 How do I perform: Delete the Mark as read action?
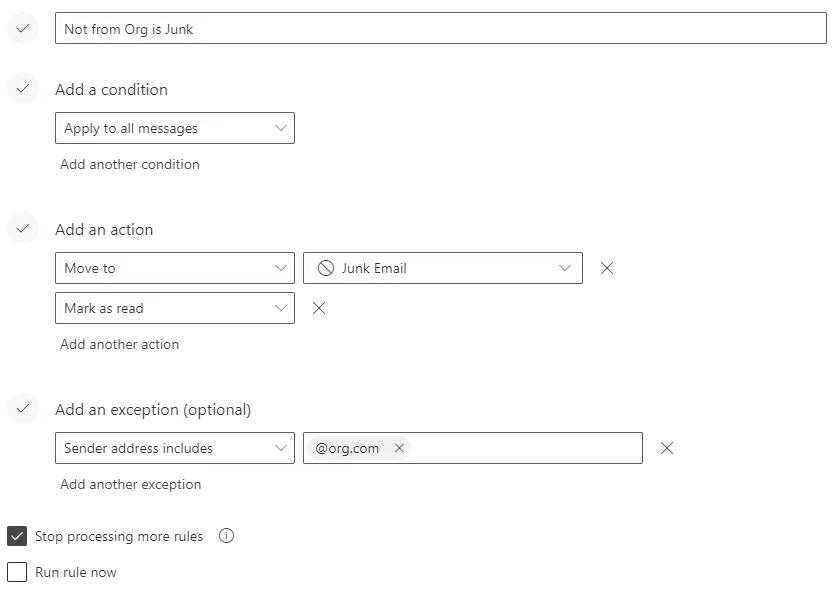tap(319, 308)
